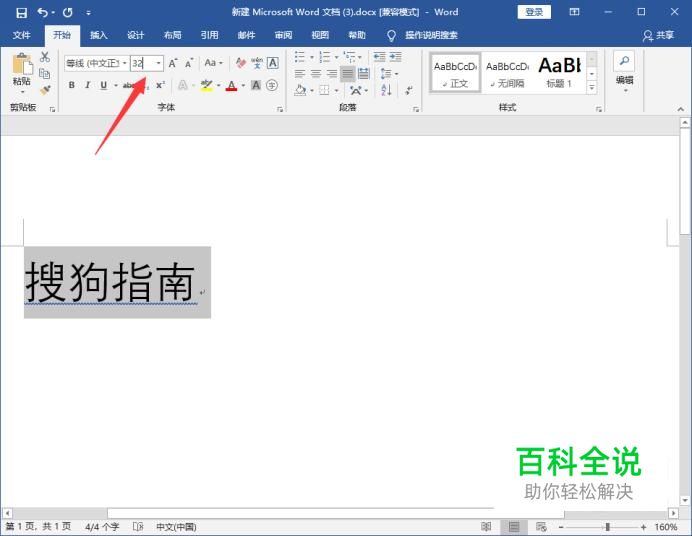Open the font name dropdown

124,63
